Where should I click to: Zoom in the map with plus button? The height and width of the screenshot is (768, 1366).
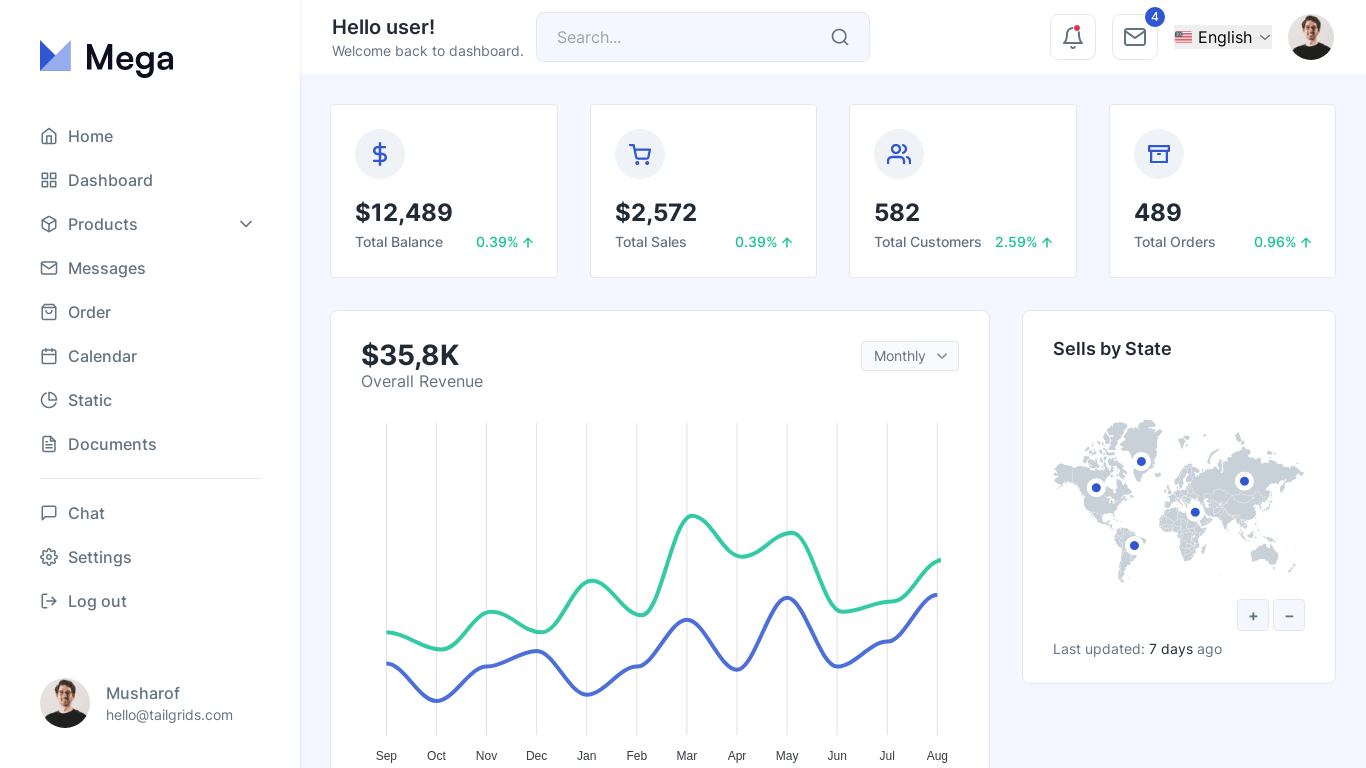(x=1253, y=615)
